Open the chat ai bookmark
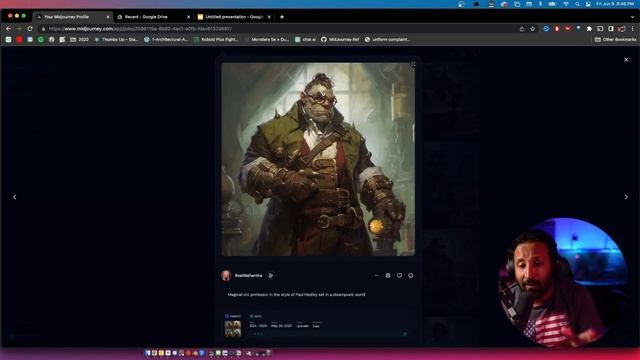Viewport: 640px width, 360px height. (305, 40)
